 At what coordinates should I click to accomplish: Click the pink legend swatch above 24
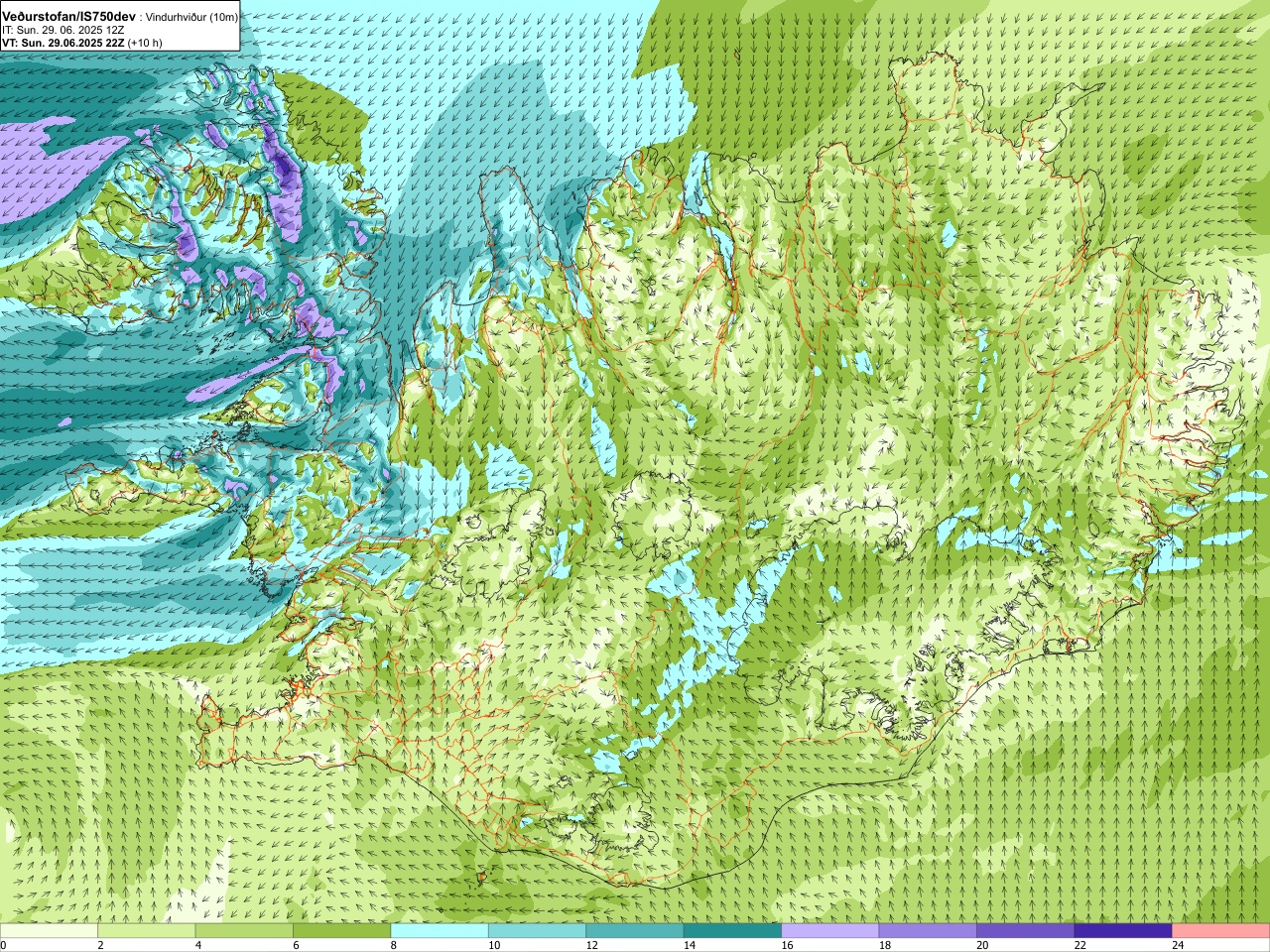click(x=1221, y=931)
